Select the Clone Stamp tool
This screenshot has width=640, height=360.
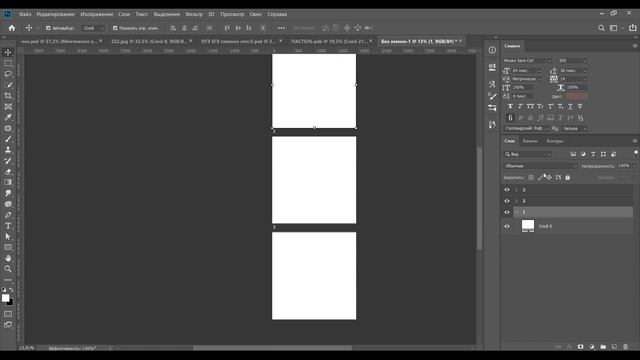coord(8,150)
